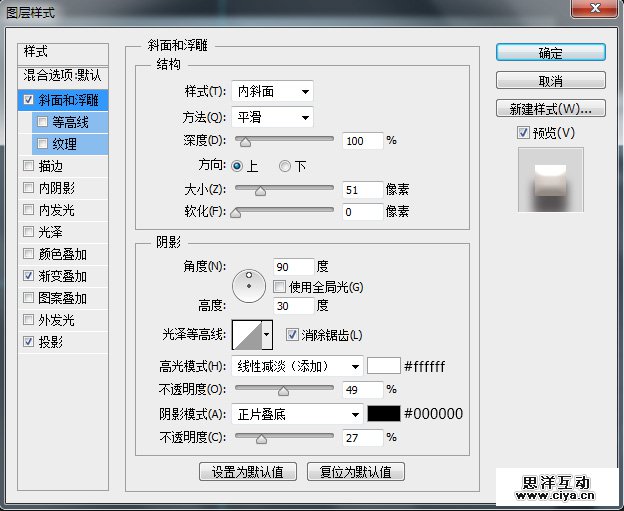Click the 取消 cancel button

551,81
